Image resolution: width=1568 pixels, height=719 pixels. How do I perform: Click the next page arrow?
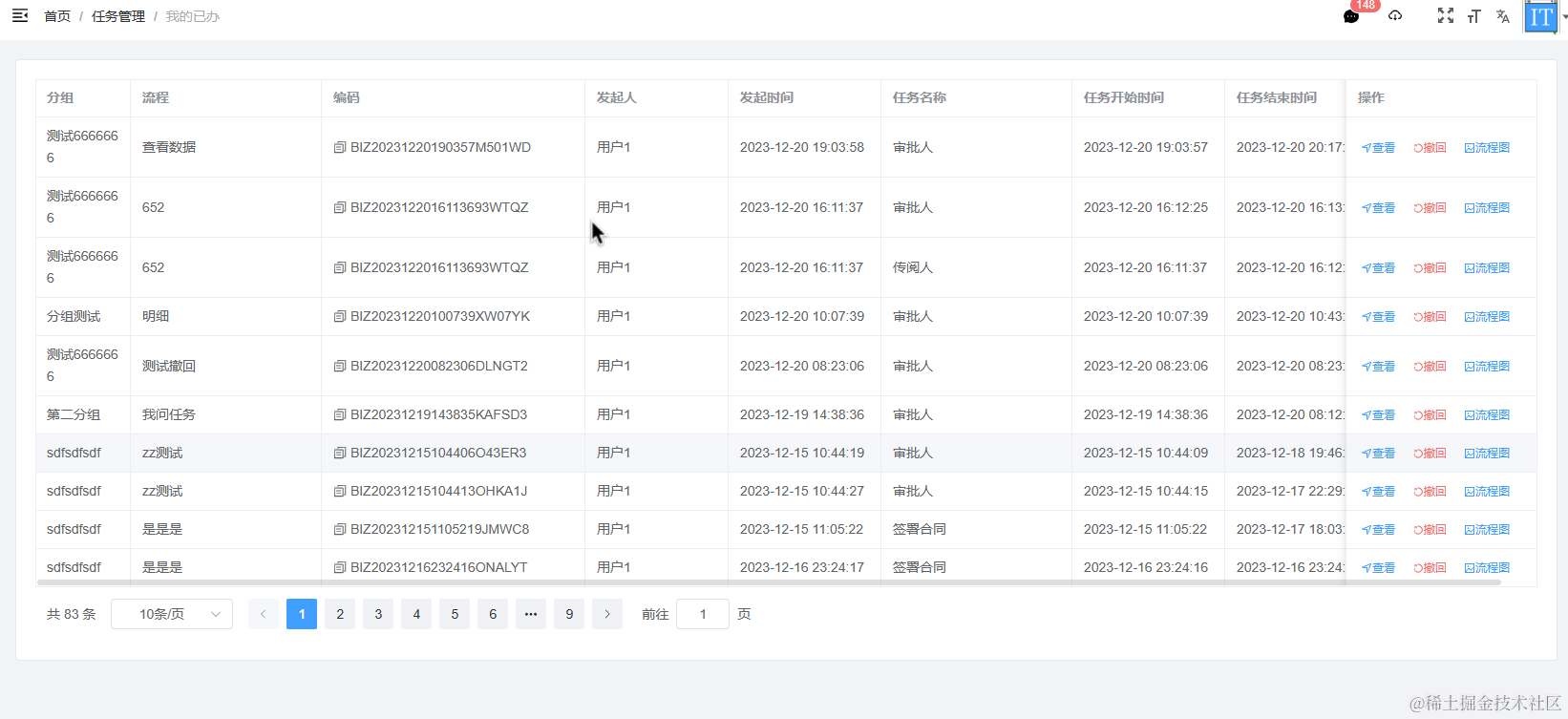607,614
